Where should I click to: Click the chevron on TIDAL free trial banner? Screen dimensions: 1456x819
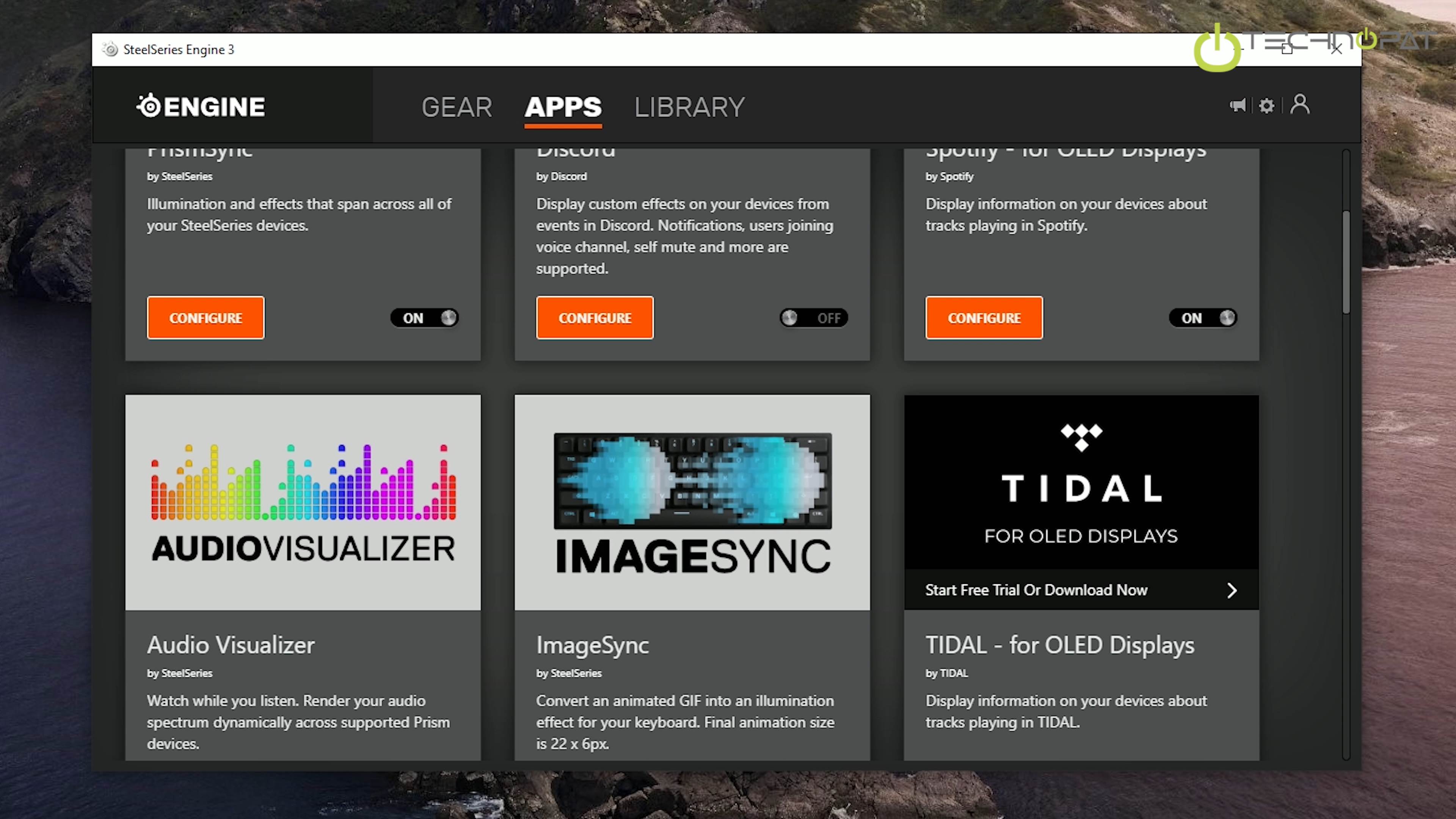click(1232, 590)
